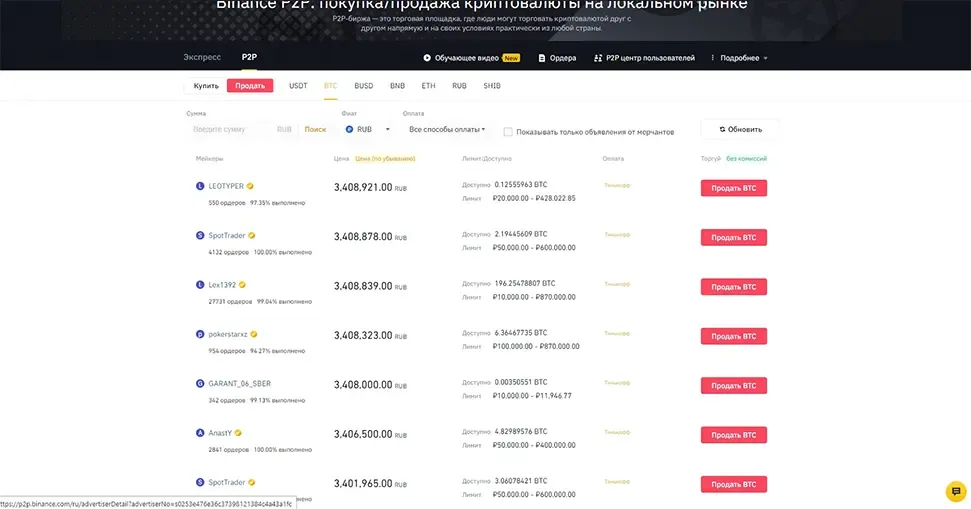Open P2P центр пользователей link
This screenshot has width=971, height=509.
click(x=650, y=58)
